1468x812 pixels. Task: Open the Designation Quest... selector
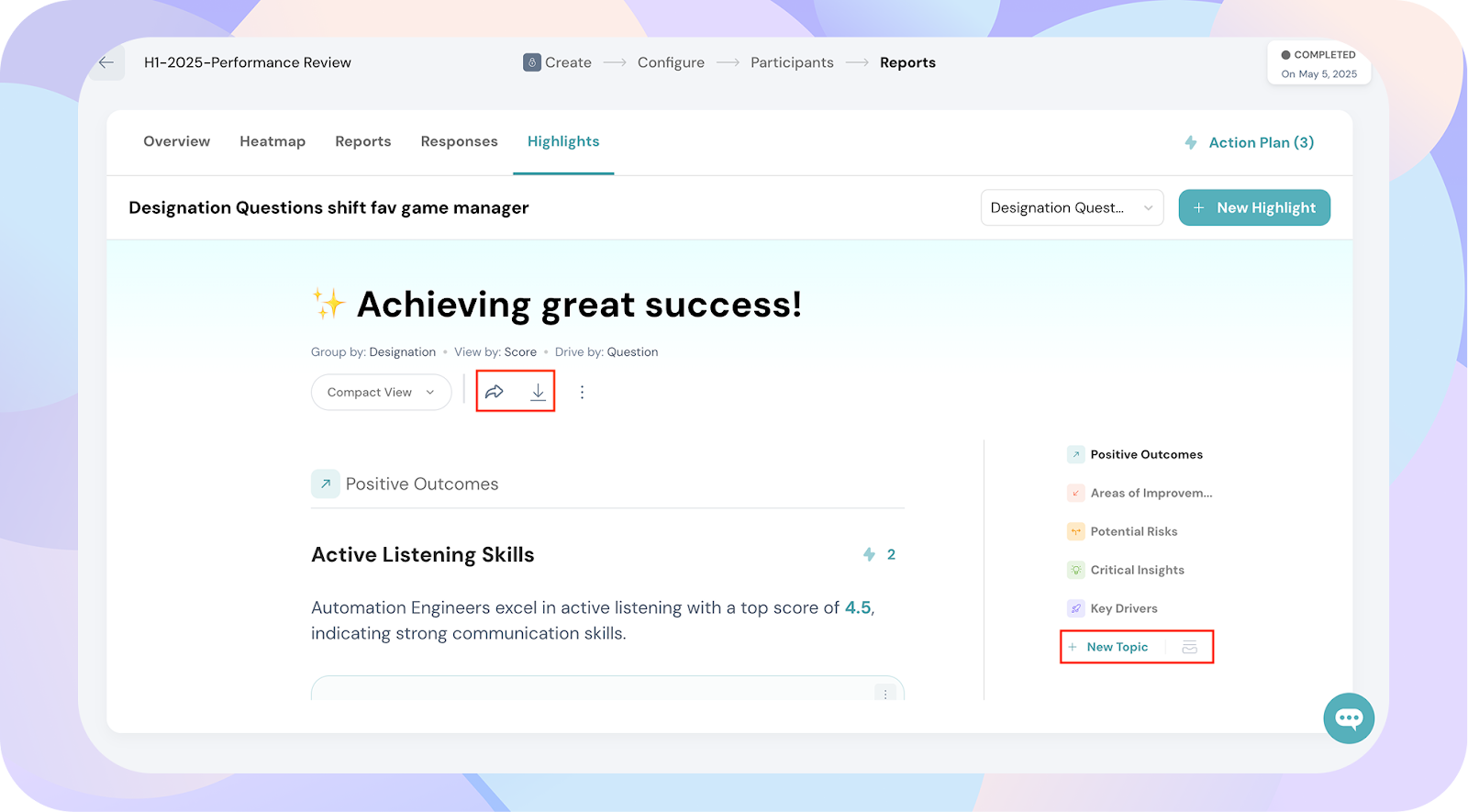[x=1072, y=207]
